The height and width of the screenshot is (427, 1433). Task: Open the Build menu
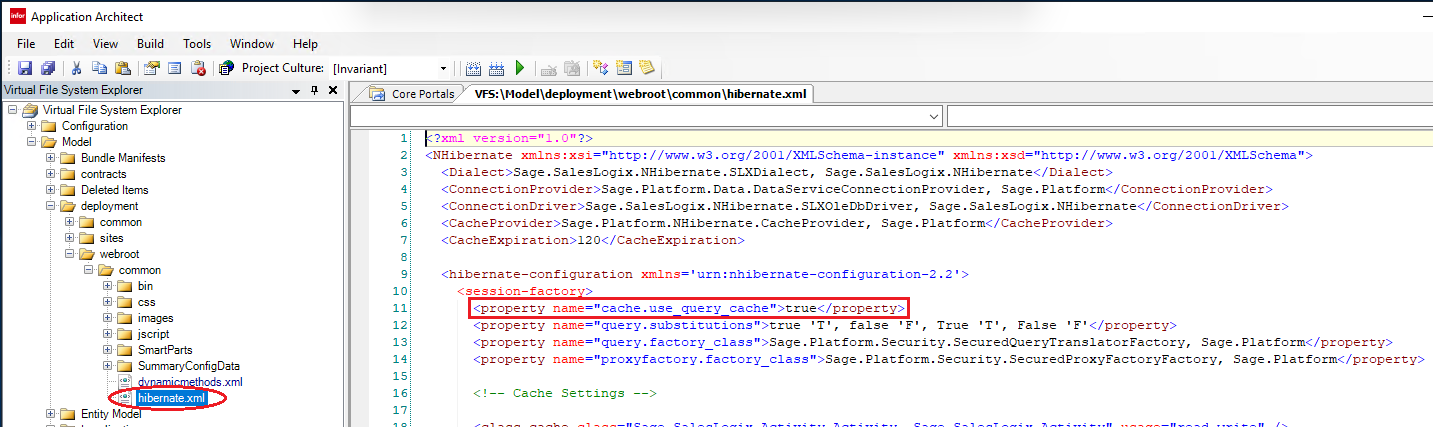pos(151,44)
